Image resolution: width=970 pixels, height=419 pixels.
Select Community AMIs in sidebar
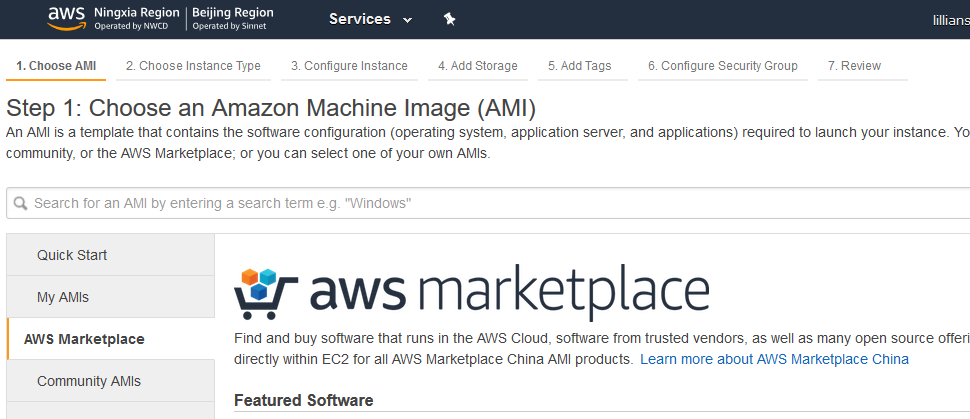coord(111,381)
